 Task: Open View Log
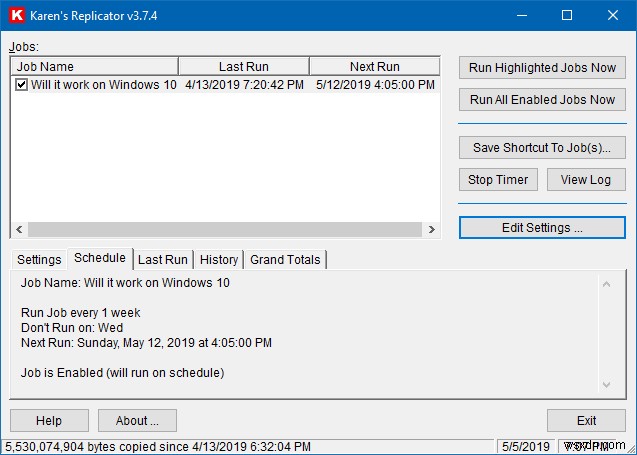[x=586, y=180]
